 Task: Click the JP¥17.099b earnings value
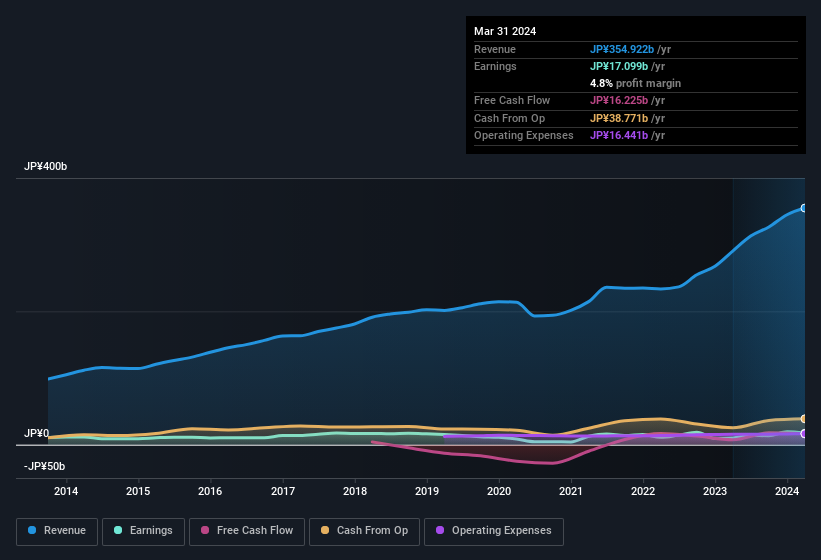pyautogui.click(x=619, y=66)
